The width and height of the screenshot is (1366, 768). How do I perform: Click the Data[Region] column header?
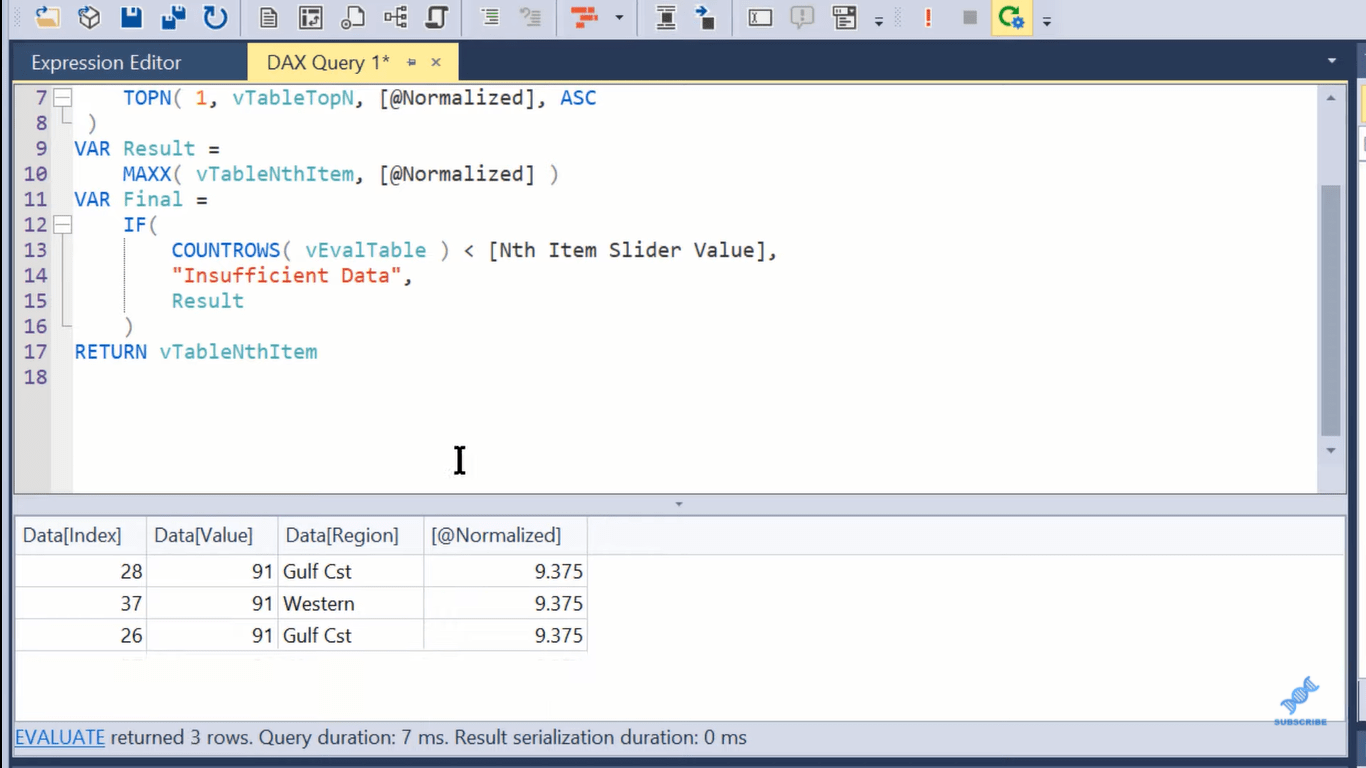[x=351, y=535]
